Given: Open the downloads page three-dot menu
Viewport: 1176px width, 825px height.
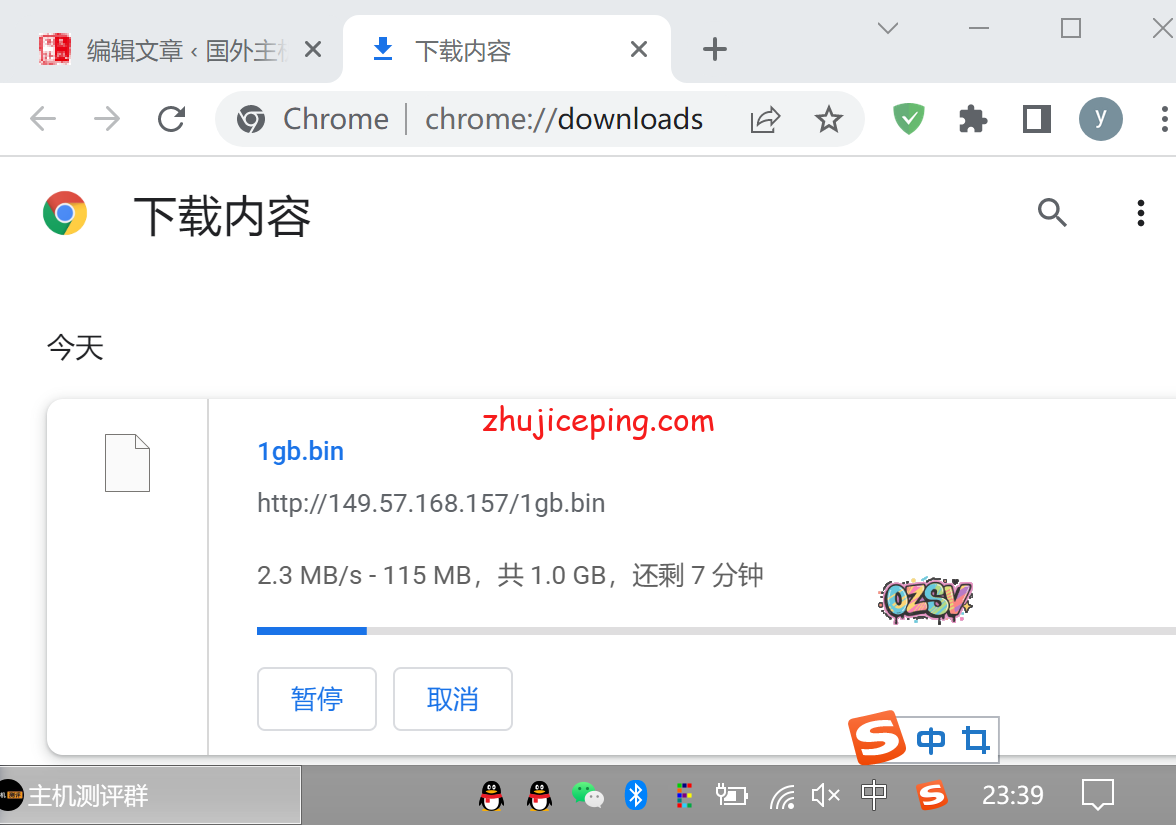Looking at the screenshot, I should coord(1140,213).
